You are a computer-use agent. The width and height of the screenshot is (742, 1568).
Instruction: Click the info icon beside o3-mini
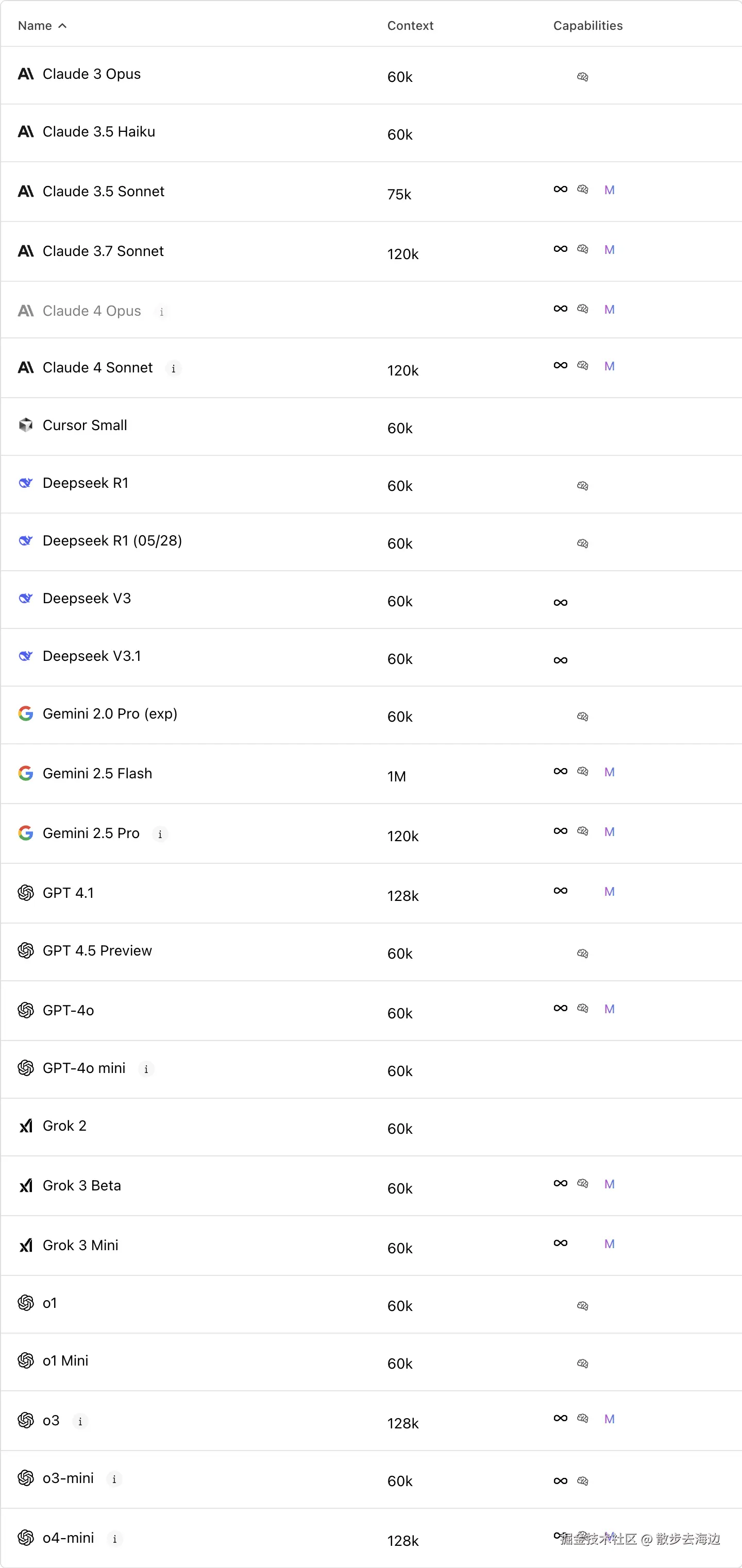(x=114, y=1479)
